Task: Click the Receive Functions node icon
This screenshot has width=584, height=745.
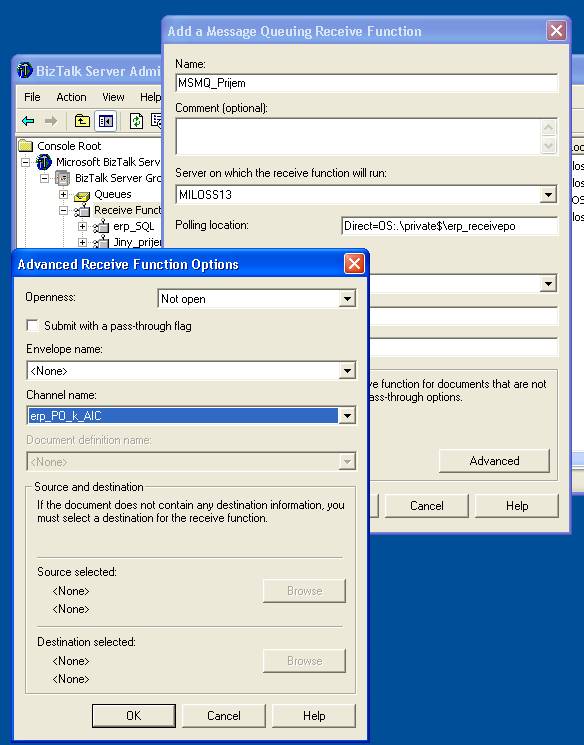Action: (82, 210)
